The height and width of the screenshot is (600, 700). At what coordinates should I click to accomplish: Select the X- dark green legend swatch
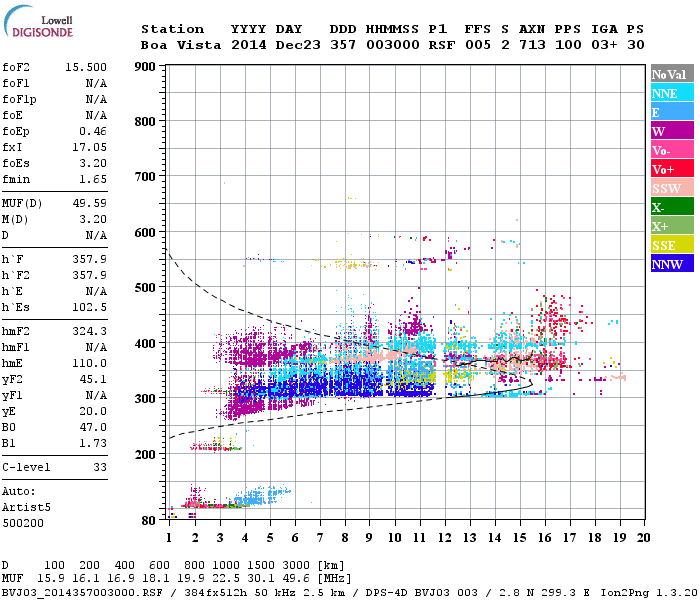pos(672,207)
